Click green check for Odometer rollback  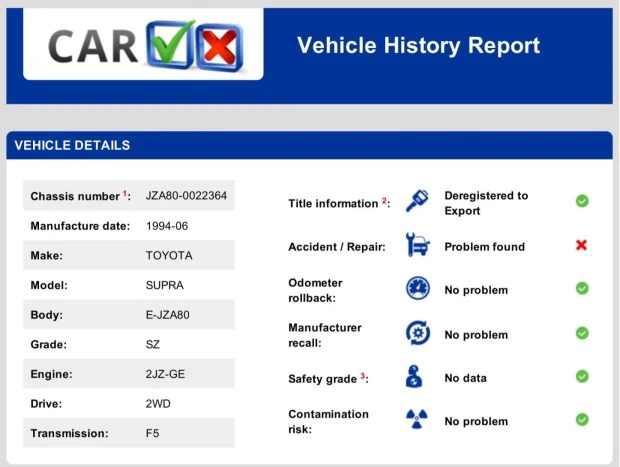tap(582, 288)
